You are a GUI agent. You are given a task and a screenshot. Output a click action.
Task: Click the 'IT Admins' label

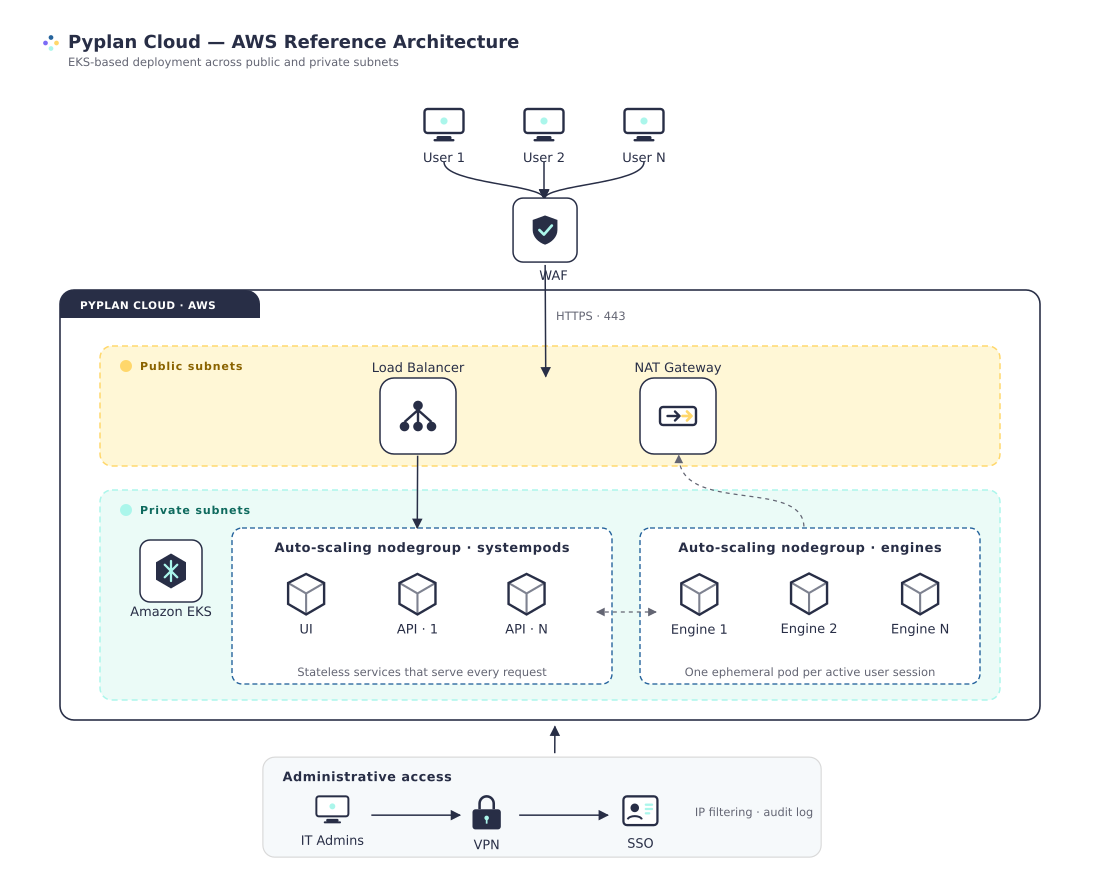click(332, 840)
